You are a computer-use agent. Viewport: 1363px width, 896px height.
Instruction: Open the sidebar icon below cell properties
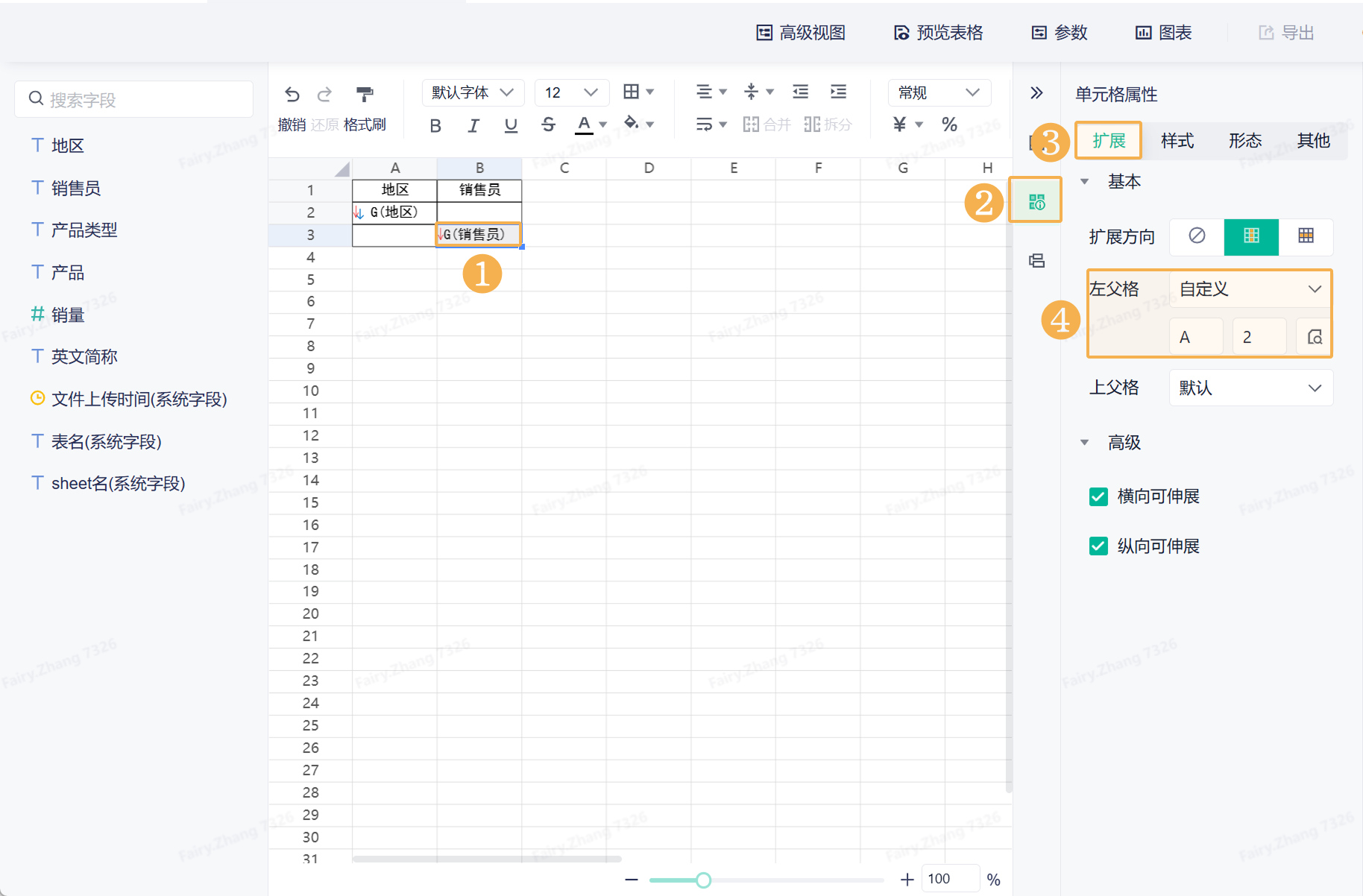click(x=1036, y=261)
